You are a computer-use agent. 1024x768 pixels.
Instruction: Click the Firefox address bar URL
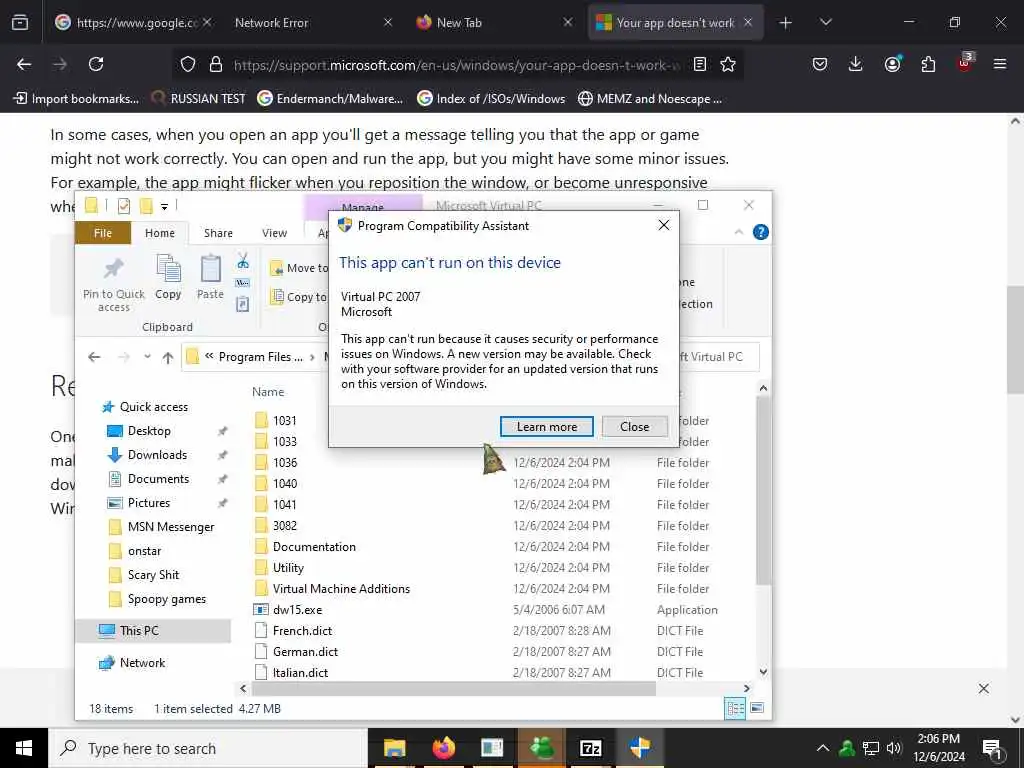coord(457,65)
